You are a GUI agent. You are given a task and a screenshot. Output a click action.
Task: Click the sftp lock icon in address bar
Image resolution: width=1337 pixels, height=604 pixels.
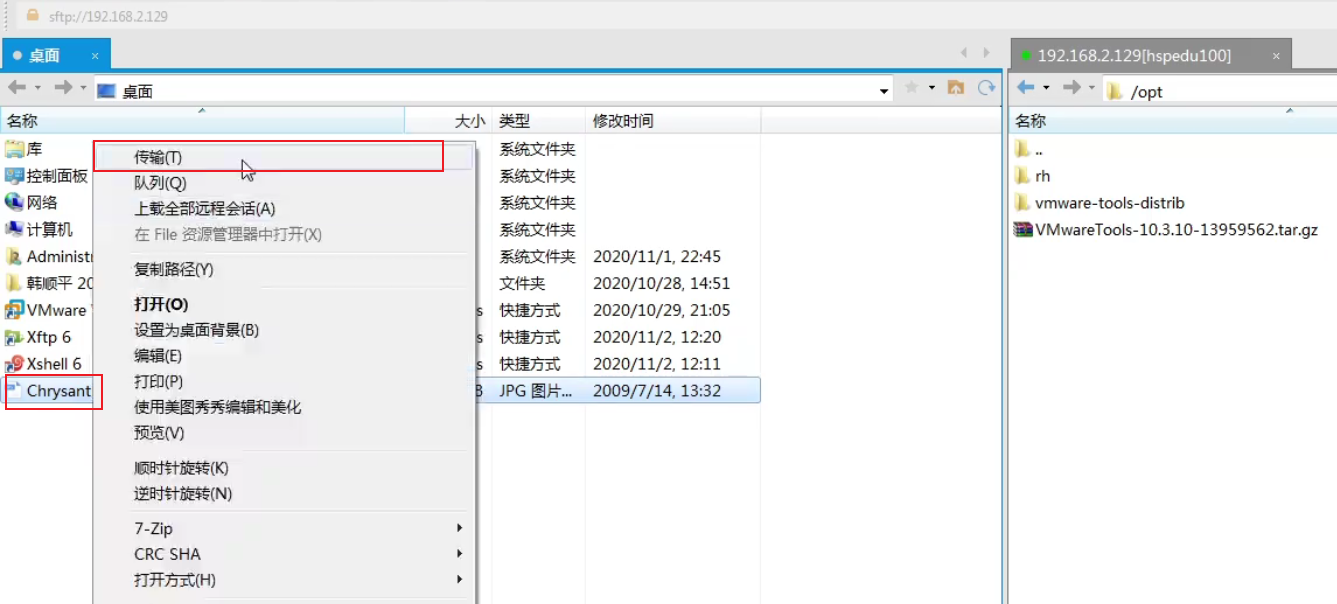33,15
